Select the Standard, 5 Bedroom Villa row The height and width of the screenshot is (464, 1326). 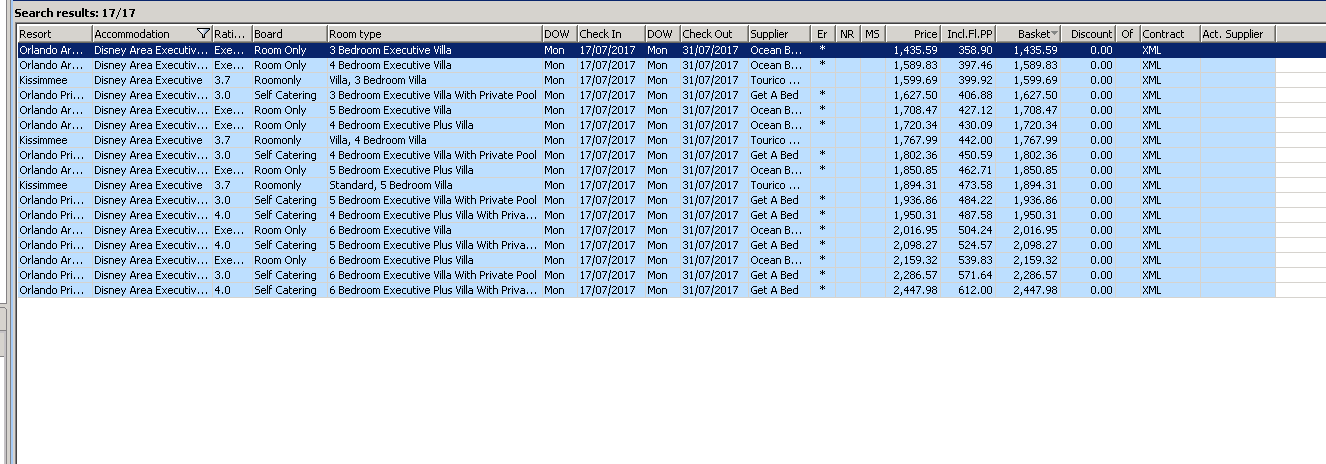[x=646, y=185]
